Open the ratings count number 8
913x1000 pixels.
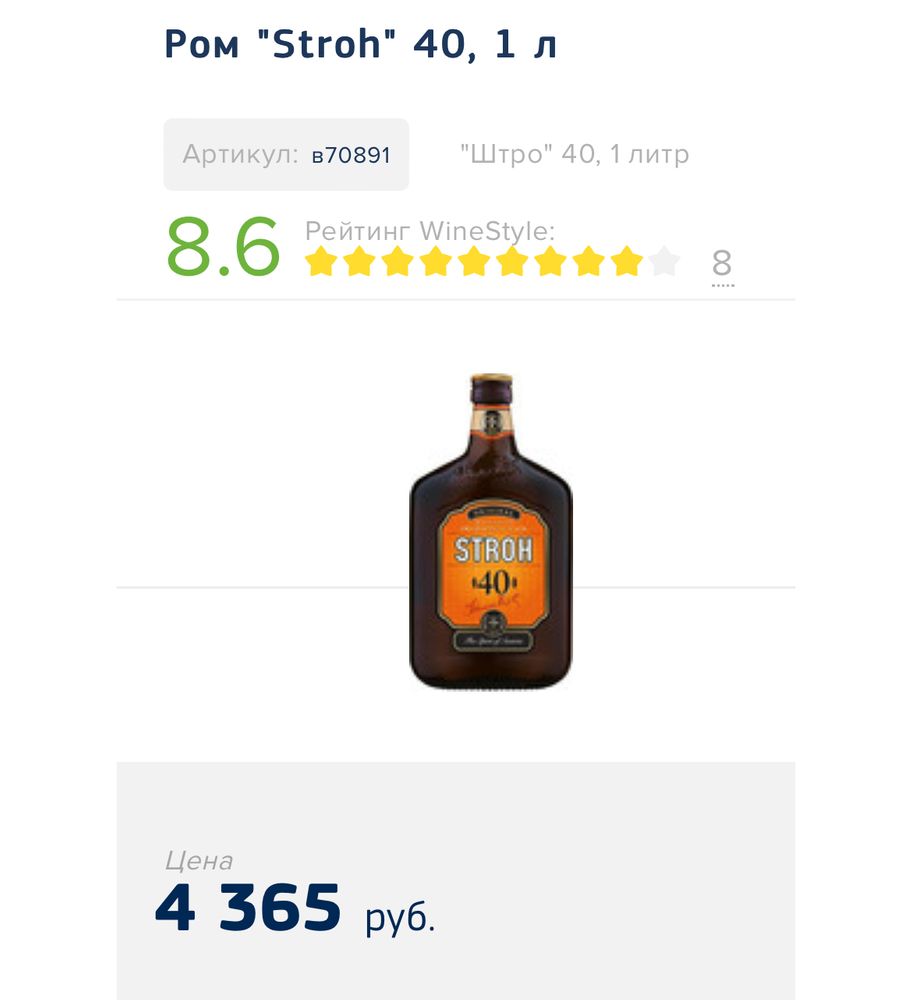pos(722,264)
